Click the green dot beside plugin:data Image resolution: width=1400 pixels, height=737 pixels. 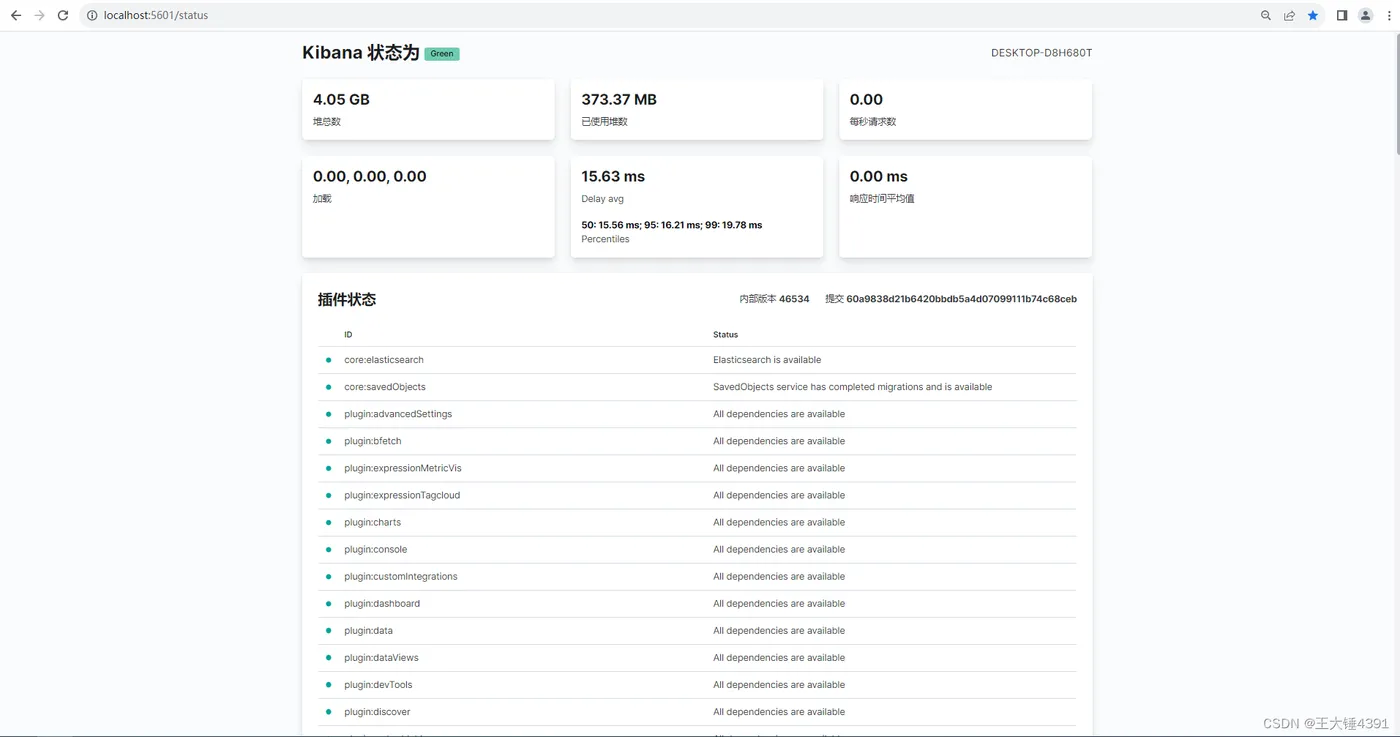pos(328,630)
